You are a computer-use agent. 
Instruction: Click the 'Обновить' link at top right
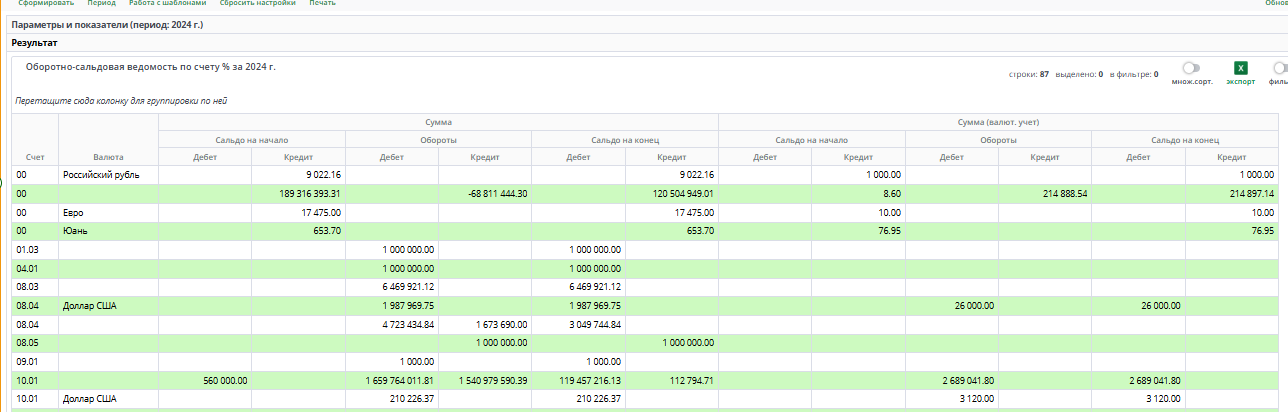[1276, 4]
